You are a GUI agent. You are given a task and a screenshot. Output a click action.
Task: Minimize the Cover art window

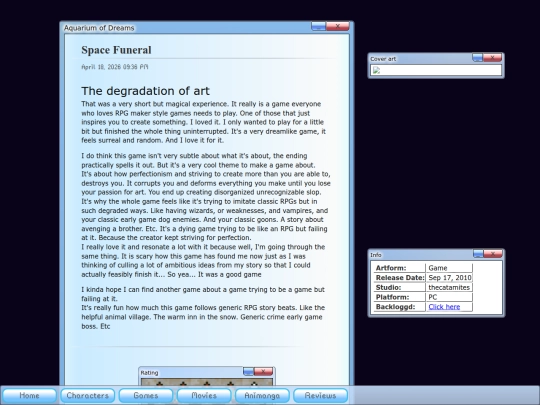pos(477,58)
